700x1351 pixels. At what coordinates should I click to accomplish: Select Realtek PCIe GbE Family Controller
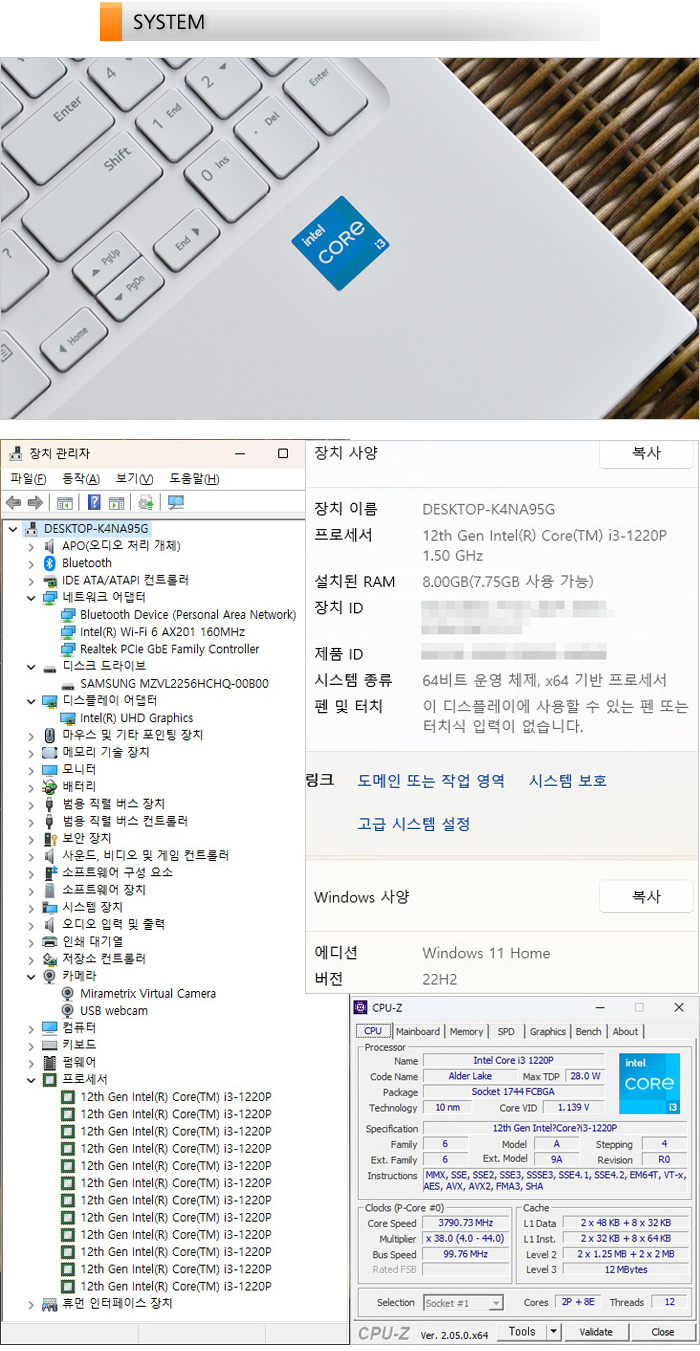[x=169, y=649]
